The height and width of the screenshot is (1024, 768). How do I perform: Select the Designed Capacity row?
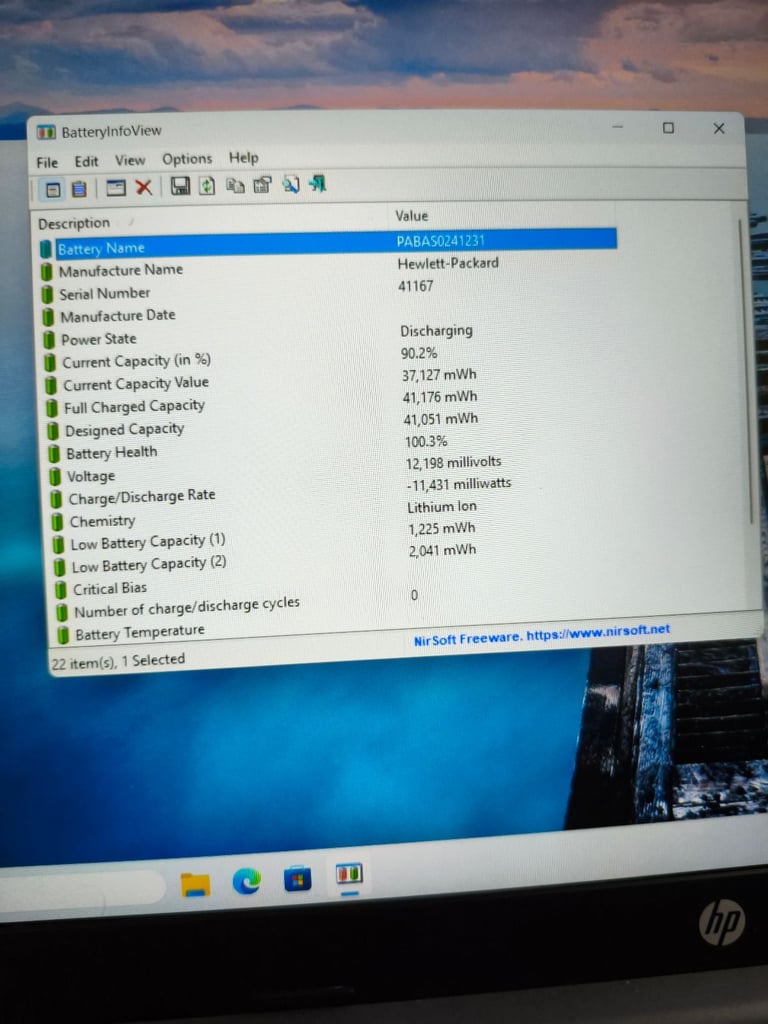tap(333, 425)
